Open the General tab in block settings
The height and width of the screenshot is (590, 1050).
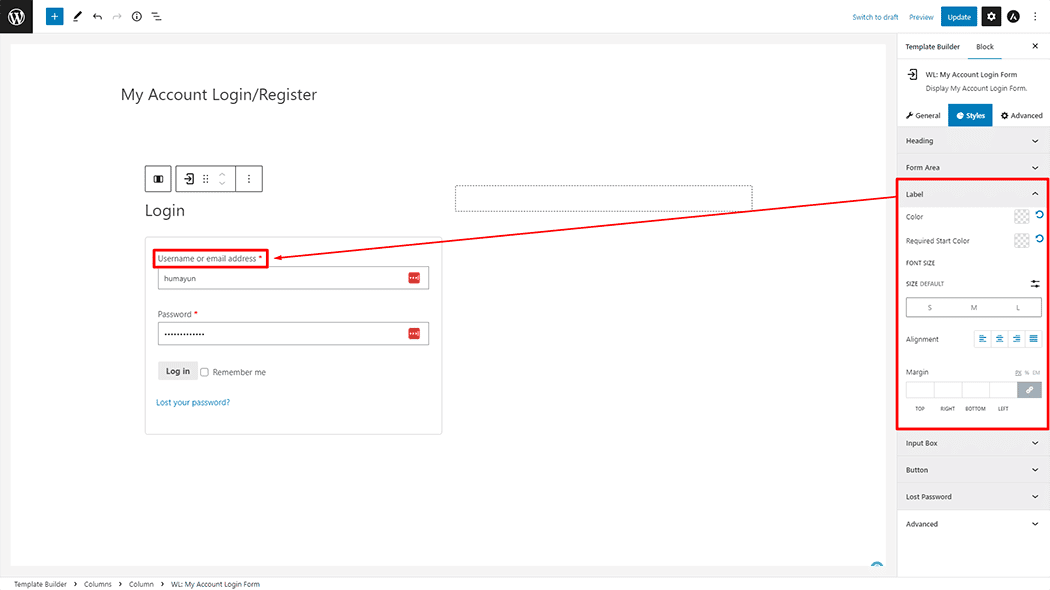921,115
